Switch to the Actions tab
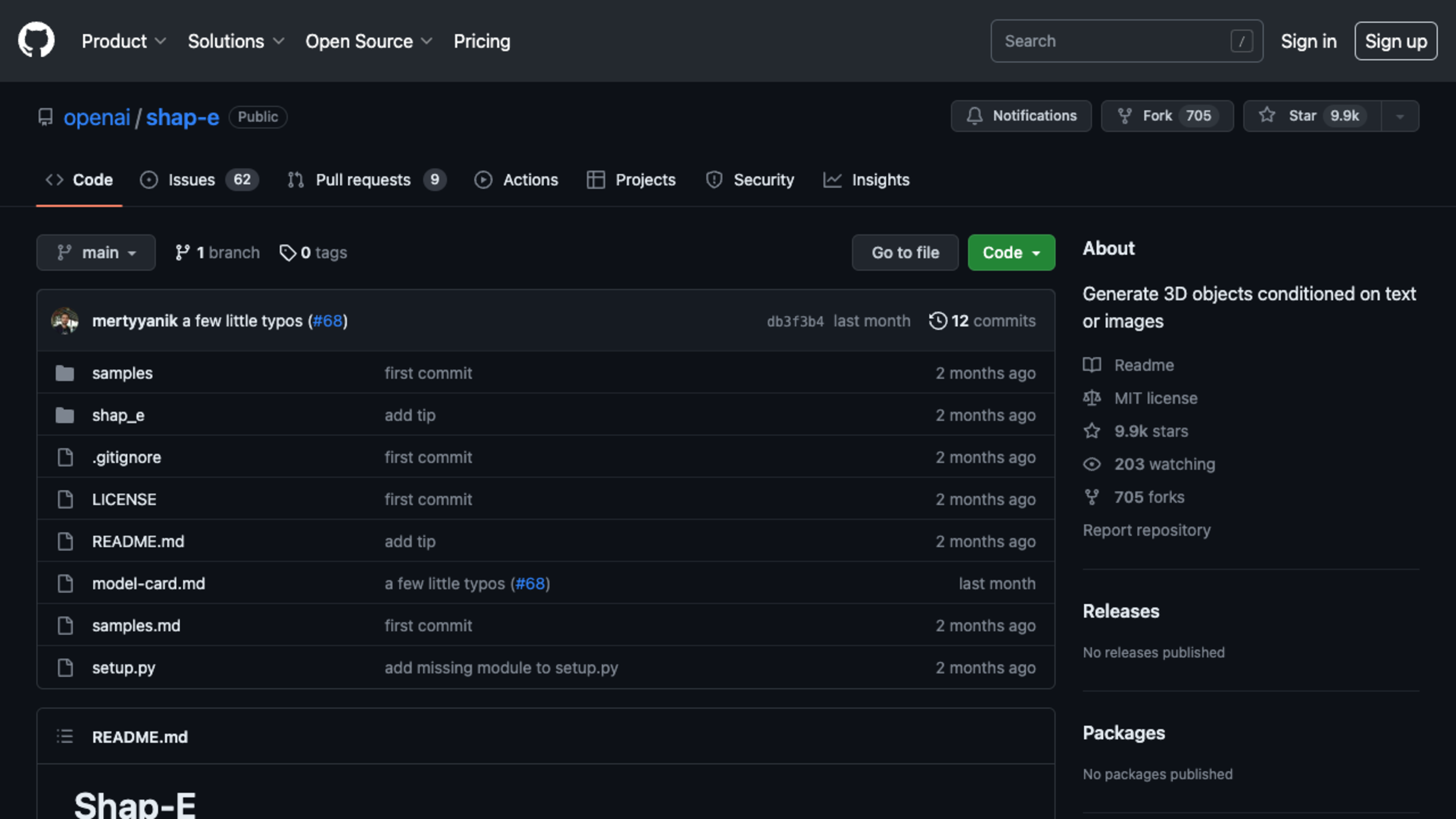The height and width of the screenshot is (819, 1456). point(516,180)
